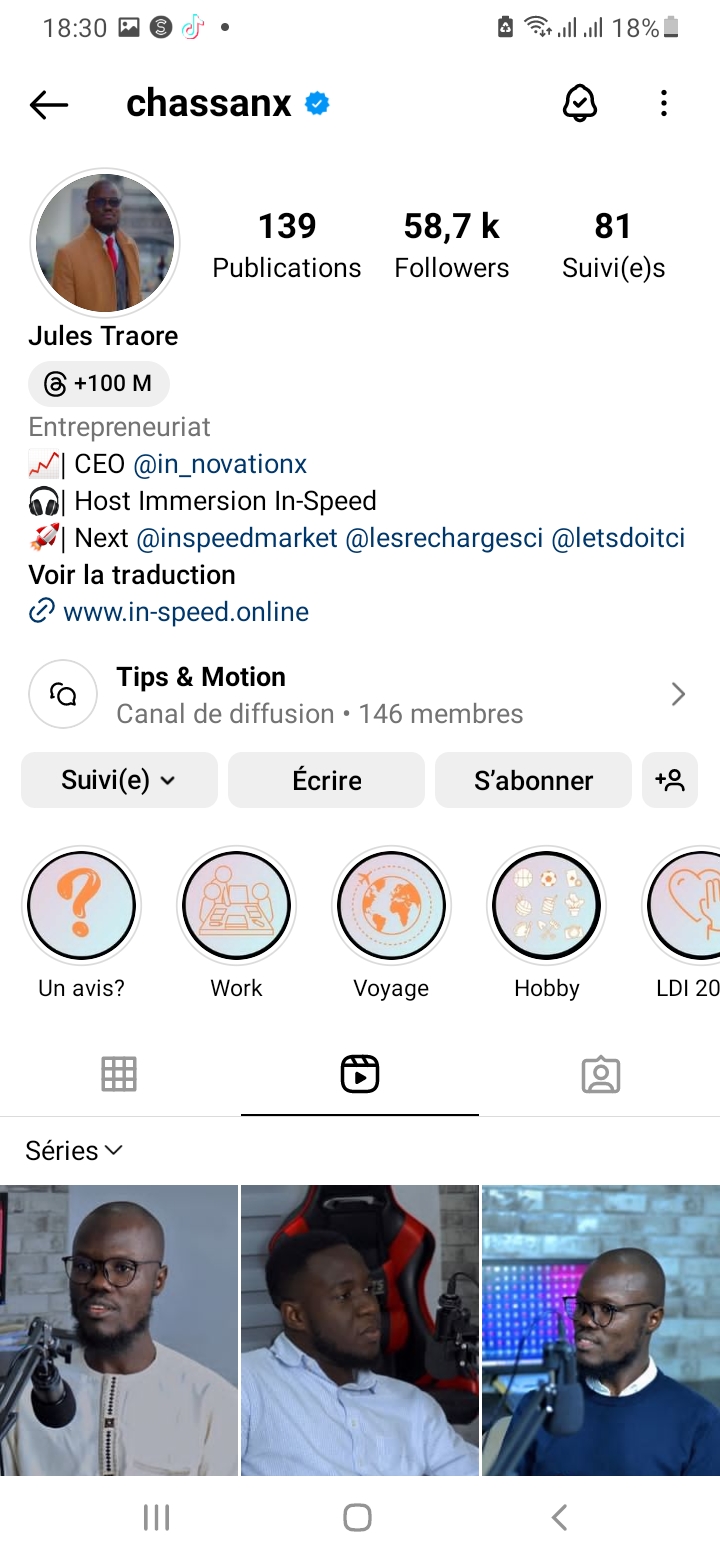The height and width of the screenshot is (1560, 720).
Task: Open the first reel thumbnail
Action: point(119,1330)
